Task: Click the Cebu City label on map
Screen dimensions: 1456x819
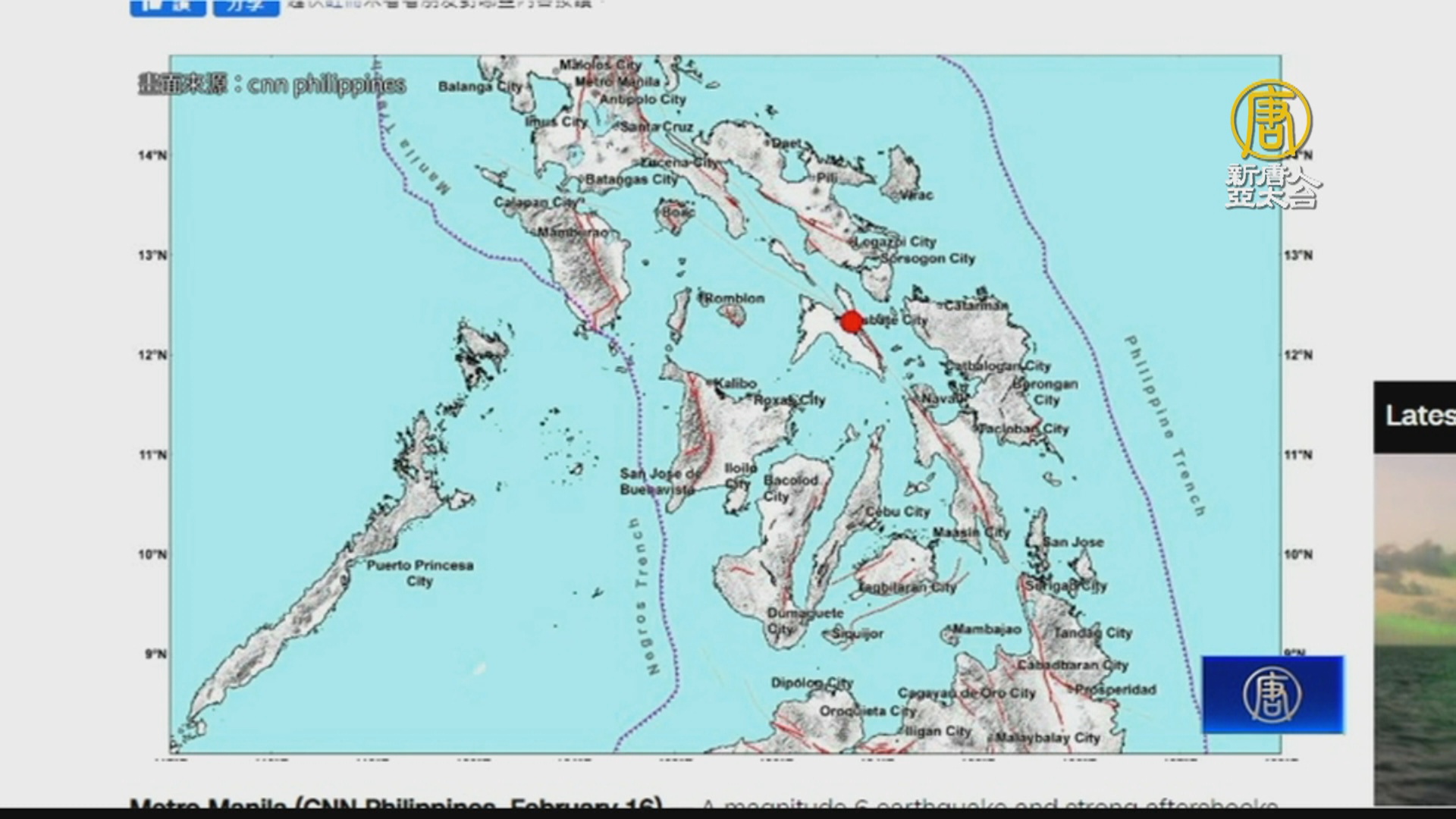Action: 897,512
